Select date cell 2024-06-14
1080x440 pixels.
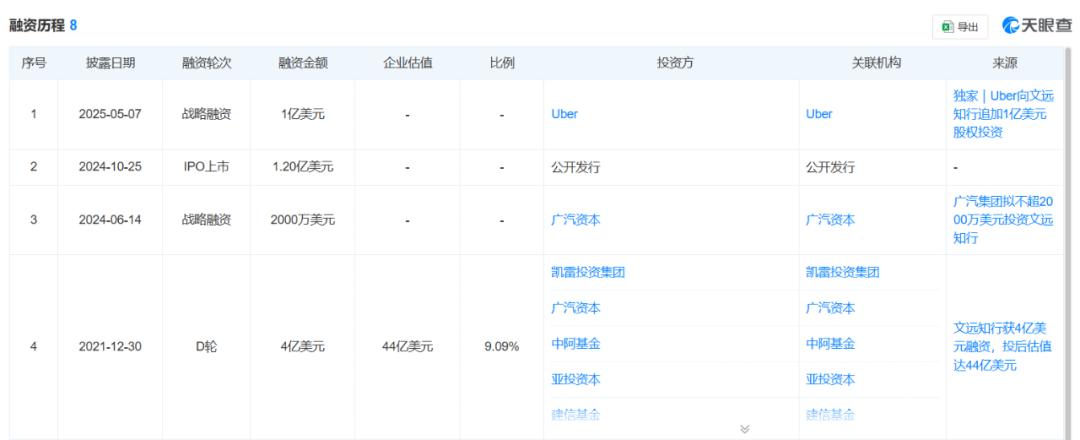pyautogui.click(x=110, y=220)
